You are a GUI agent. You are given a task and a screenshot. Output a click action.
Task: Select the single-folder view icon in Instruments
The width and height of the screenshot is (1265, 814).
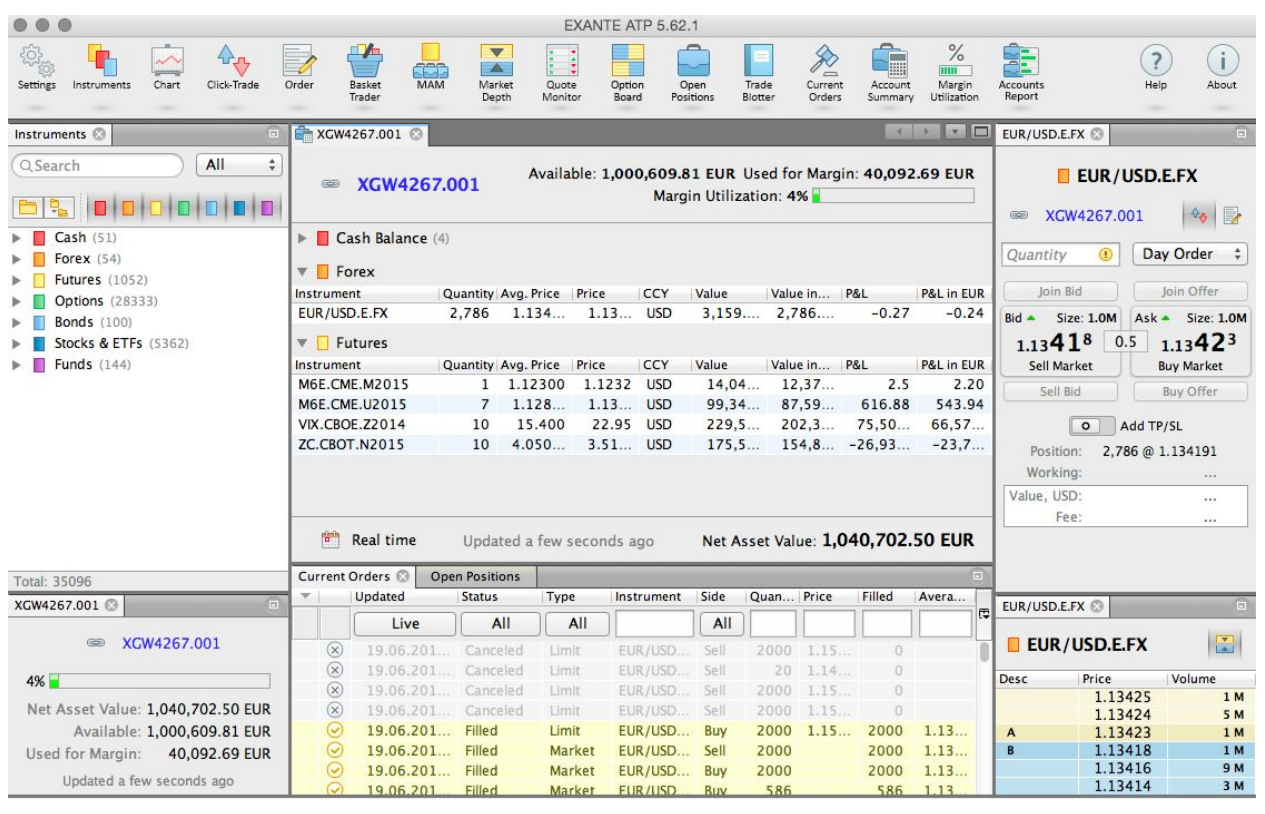27,208
